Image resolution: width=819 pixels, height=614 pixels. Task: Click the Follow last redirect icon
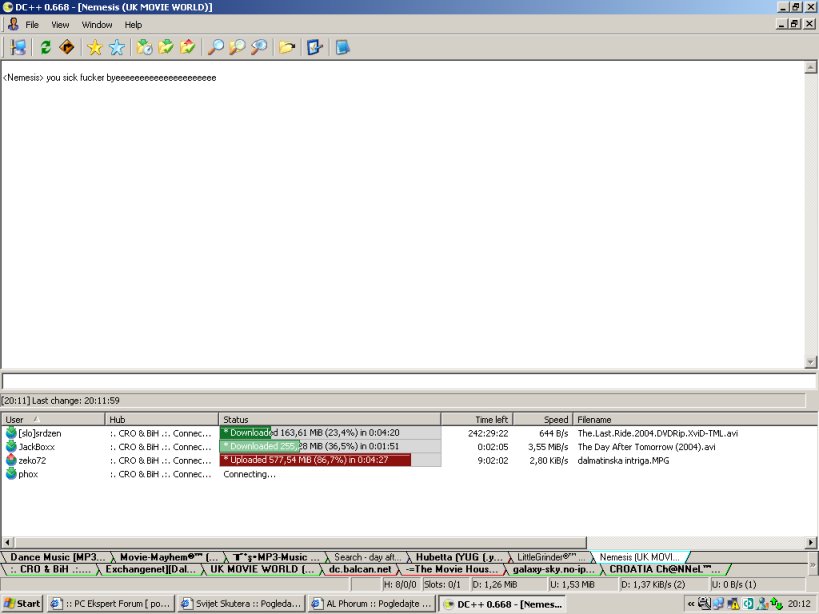point(67,47)
